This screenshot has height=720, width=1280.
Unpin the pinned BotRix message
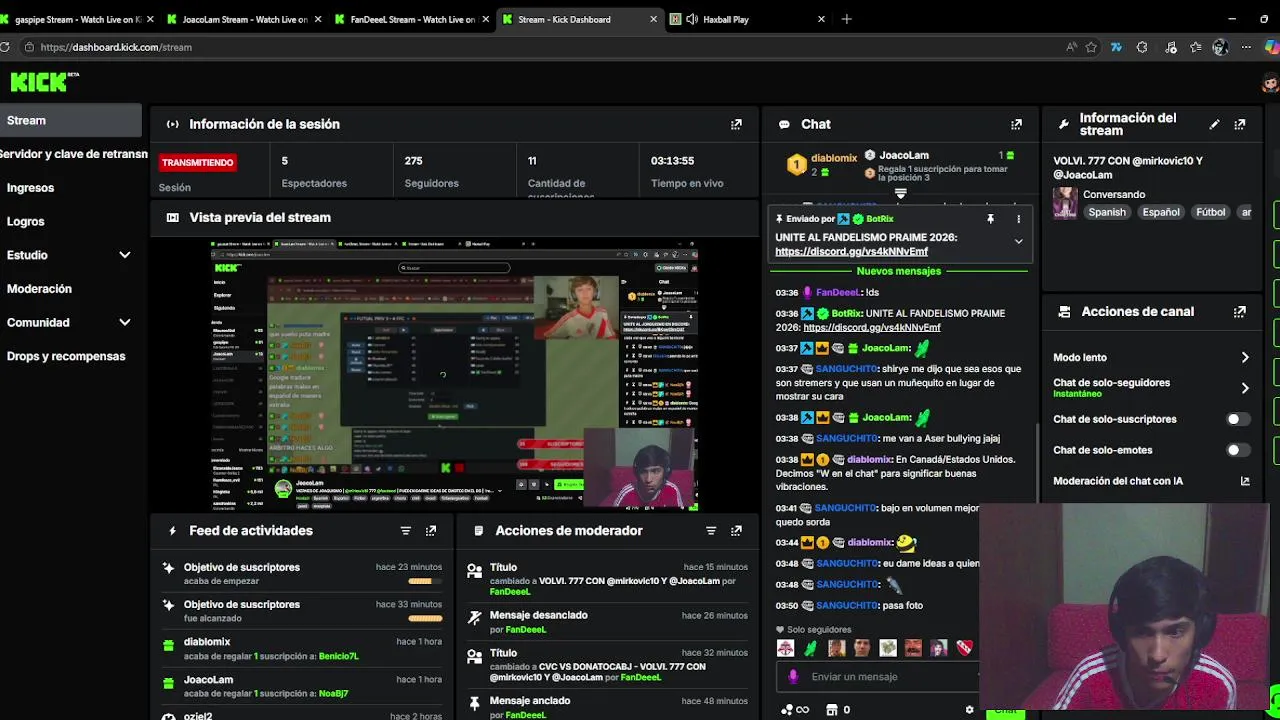click(990, 219)
